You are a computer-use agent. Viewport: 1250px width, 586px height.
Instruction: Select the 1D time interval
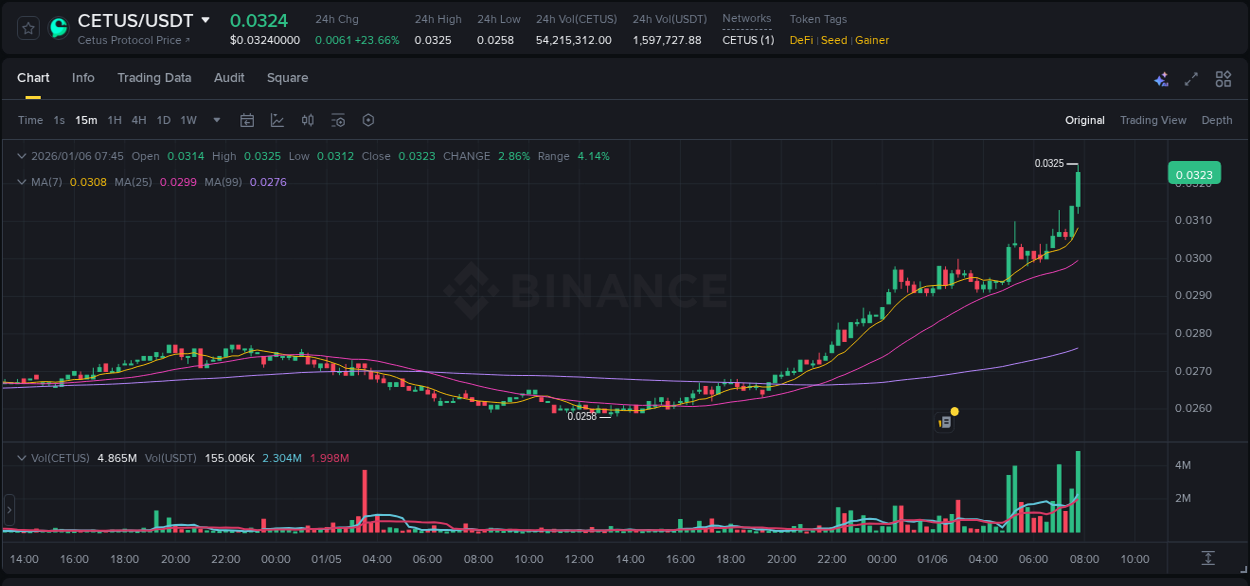163,120
